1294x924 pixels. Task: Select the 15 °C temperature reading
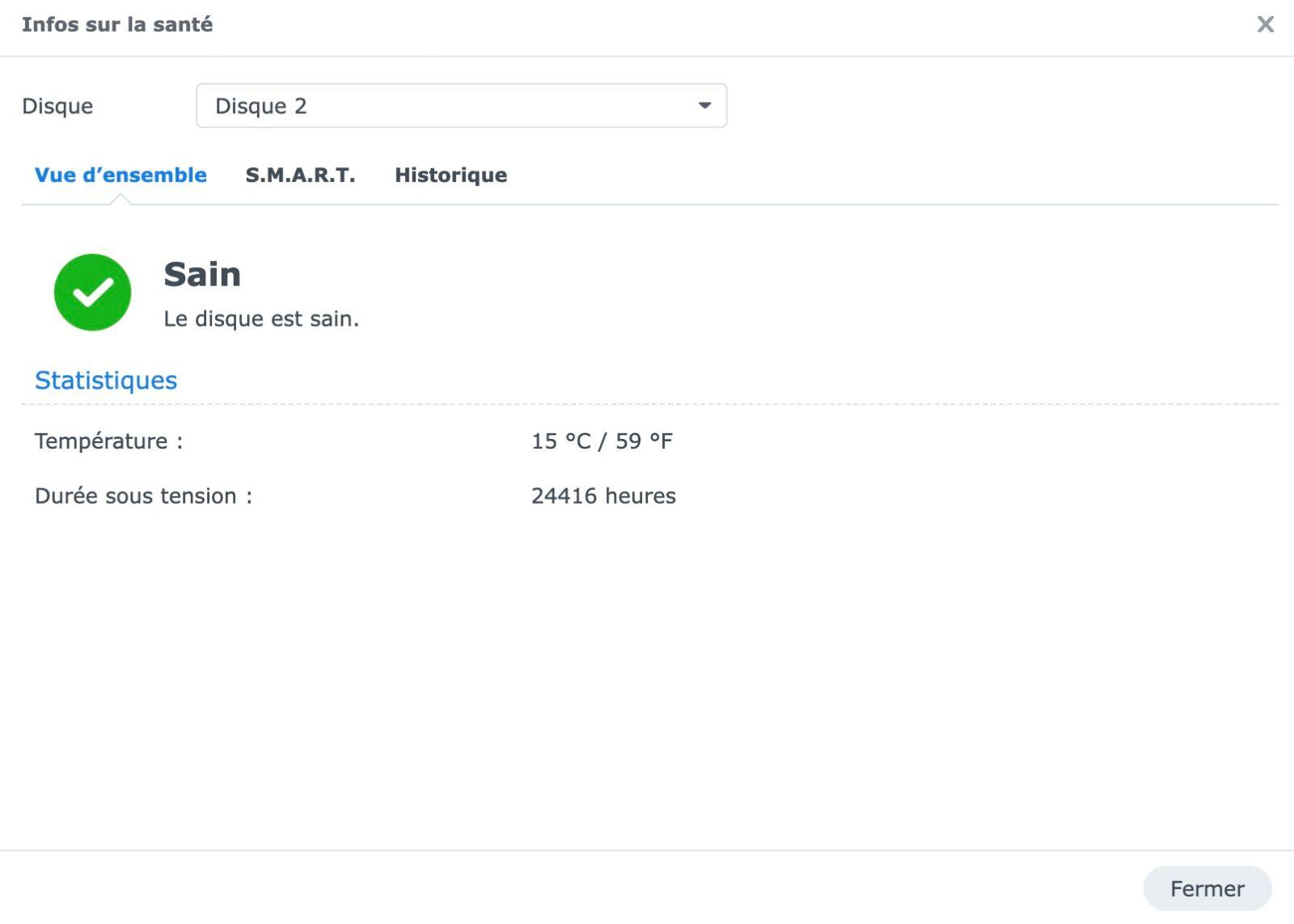tap(560, 441)
